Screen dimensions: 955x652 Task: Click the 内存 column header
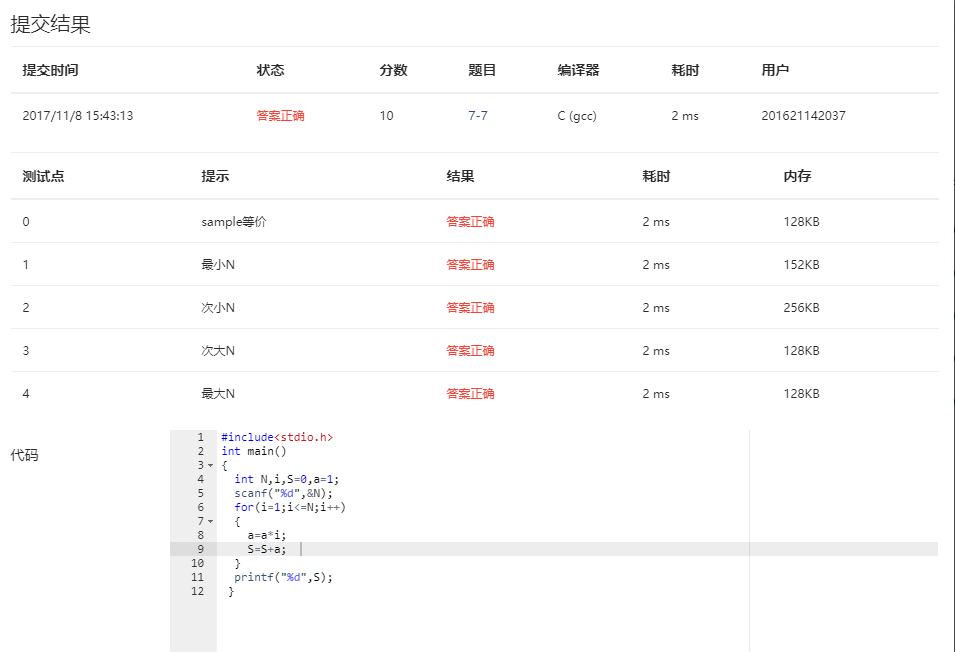click(x=797, y=177)
